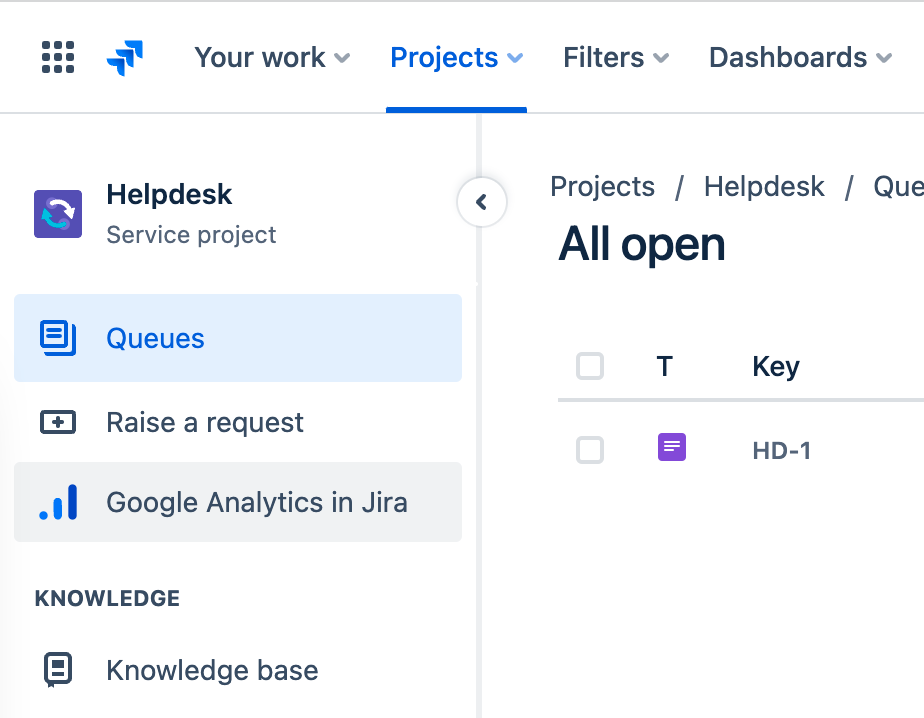Open the Filters dropdown menu
The height and width of the screenshot is (718, 924).
point(615,58)
